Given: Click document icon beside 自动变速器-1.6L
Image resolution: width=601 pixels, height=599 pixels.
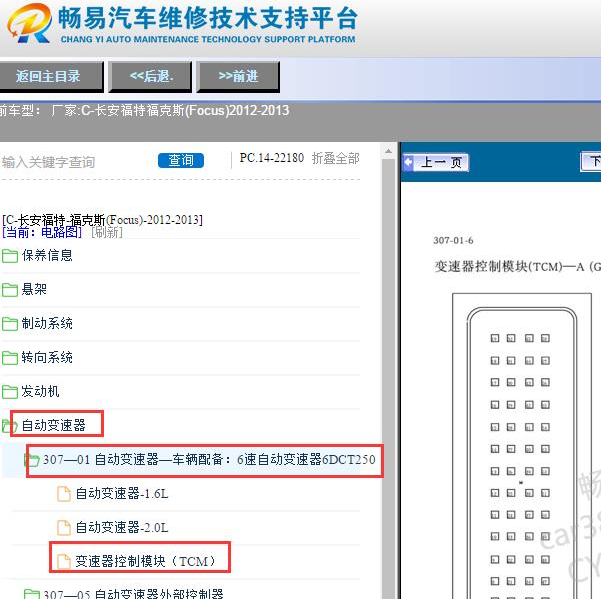Looking at the screenshot, I should click(x=64, y=494).
